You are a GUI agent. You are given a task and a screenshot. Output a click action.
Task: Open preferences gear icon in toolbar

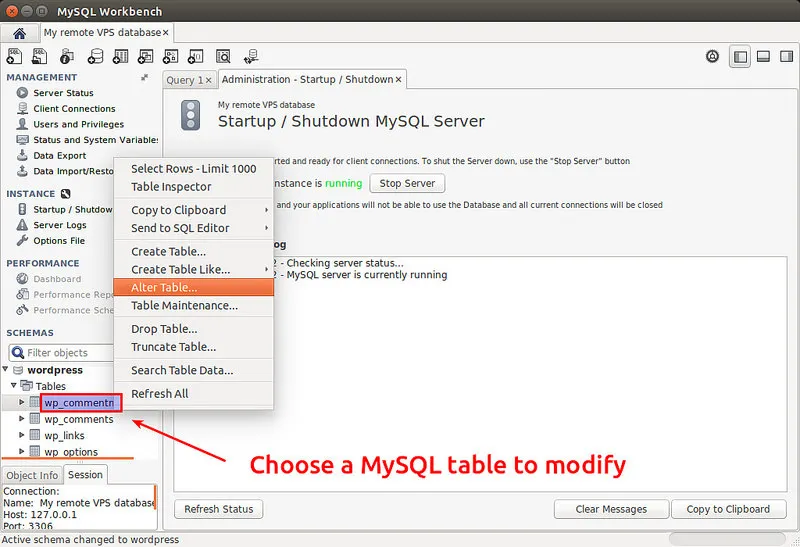712,56
